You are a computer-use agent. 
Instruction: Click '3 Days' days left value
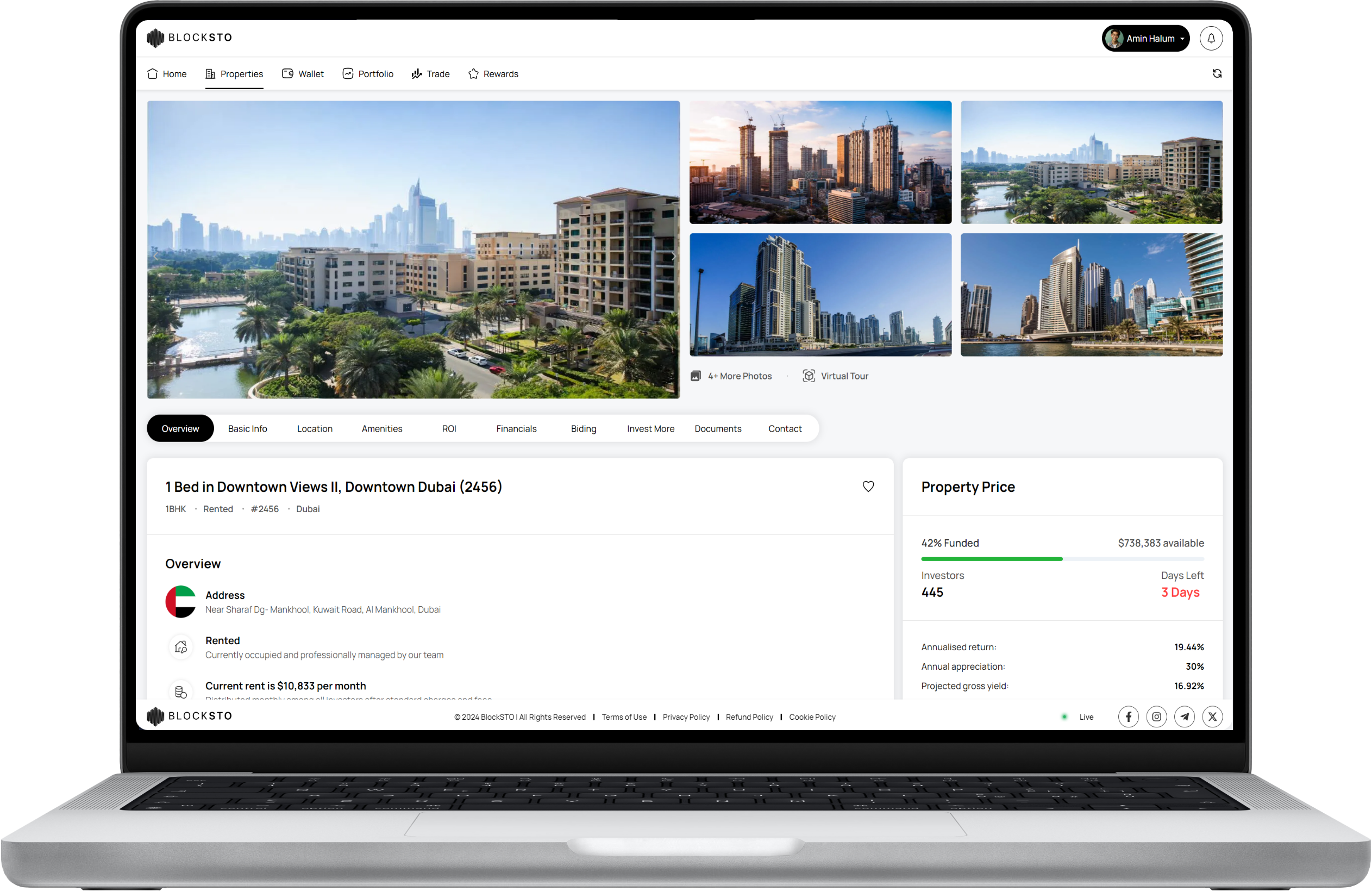tap(1180, 592)
